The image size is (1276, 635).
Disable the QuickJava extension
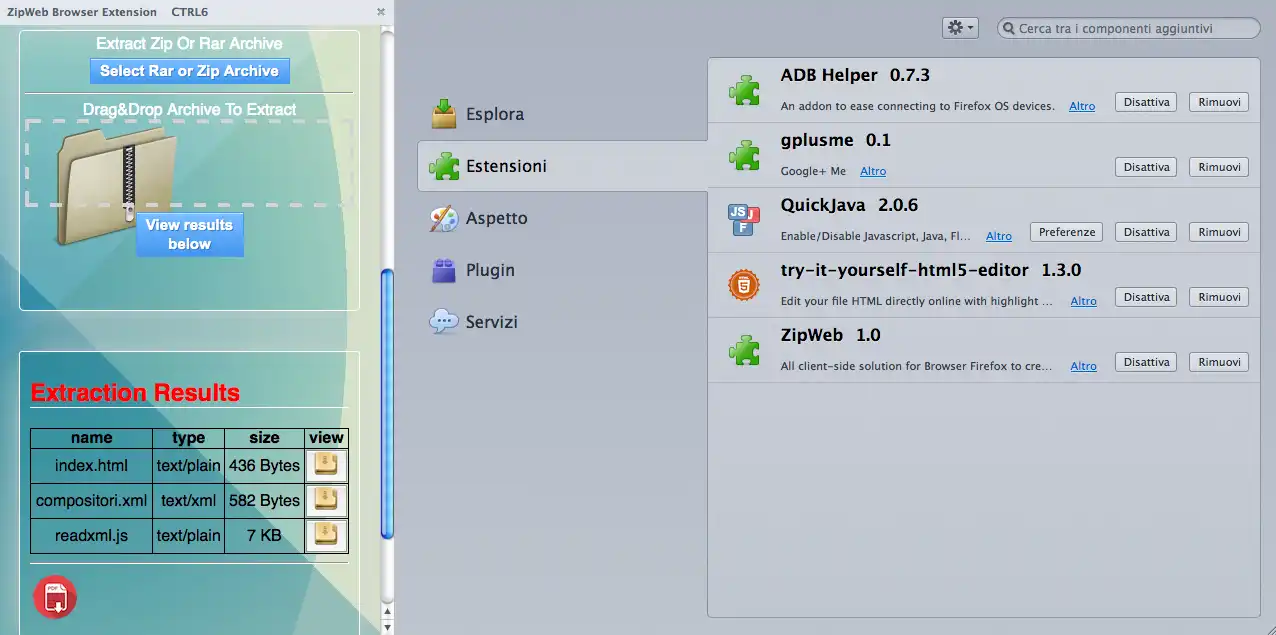pyautogui.click(x=1146, y=232)
